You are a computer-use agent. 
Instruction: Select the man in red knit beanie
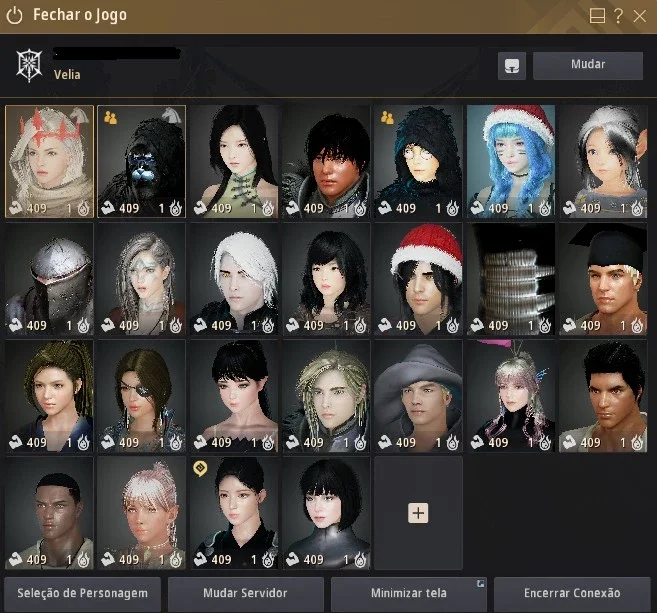(x=418, y=279)
